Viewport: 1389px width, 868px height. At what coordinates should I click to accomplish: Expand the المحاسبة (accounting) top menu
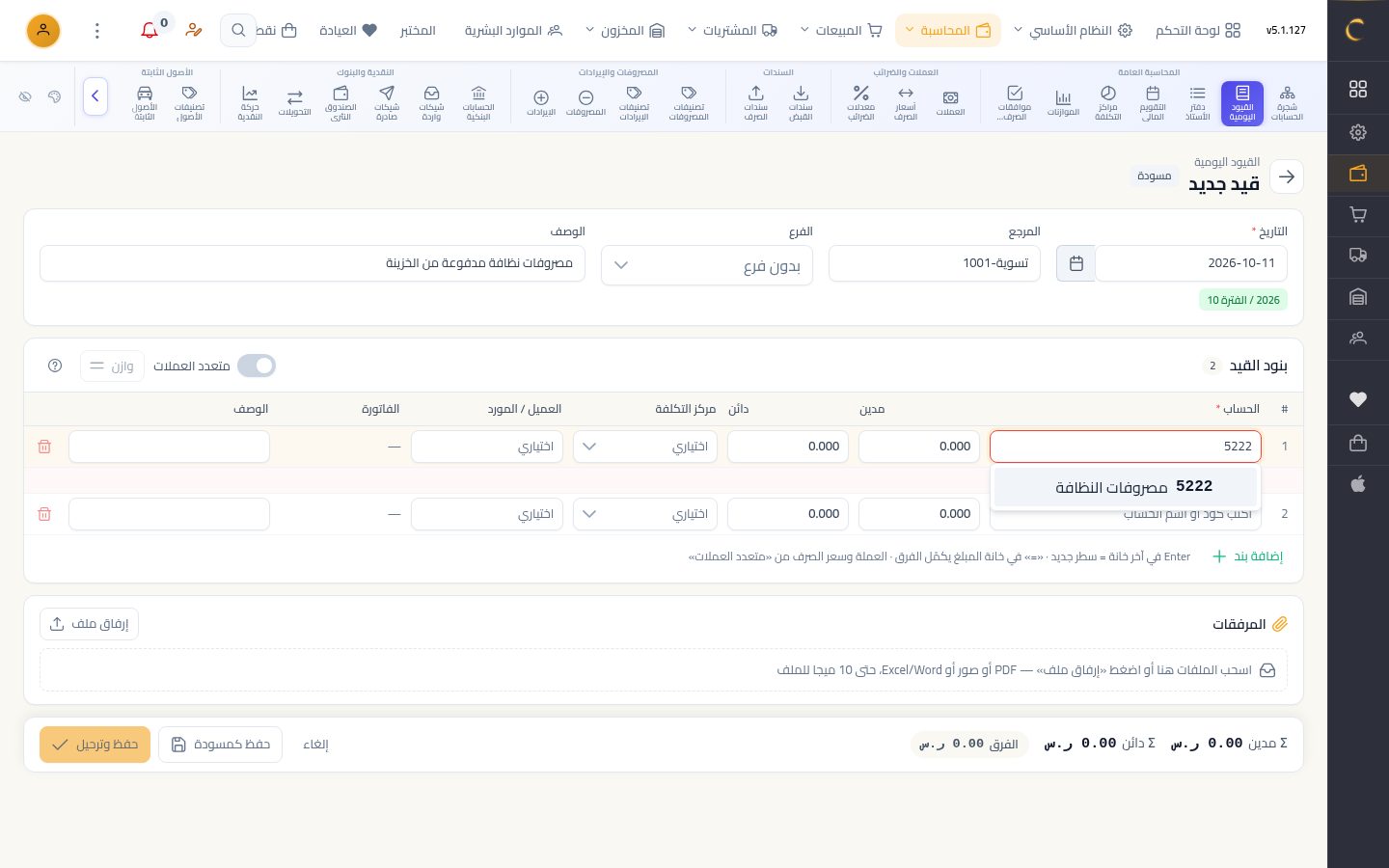(948, 31)
